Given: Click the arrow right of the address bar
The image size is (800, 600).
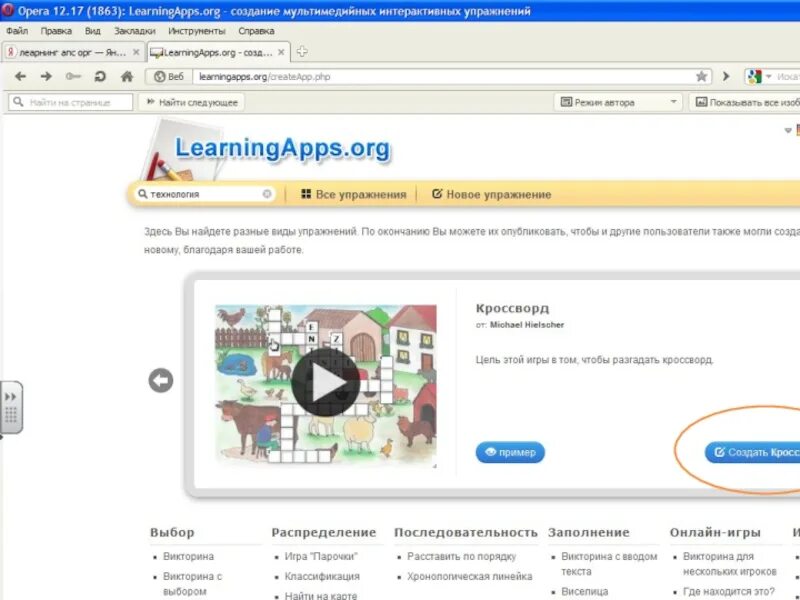Looking at the screenshot, I should [x=726, y=77].
